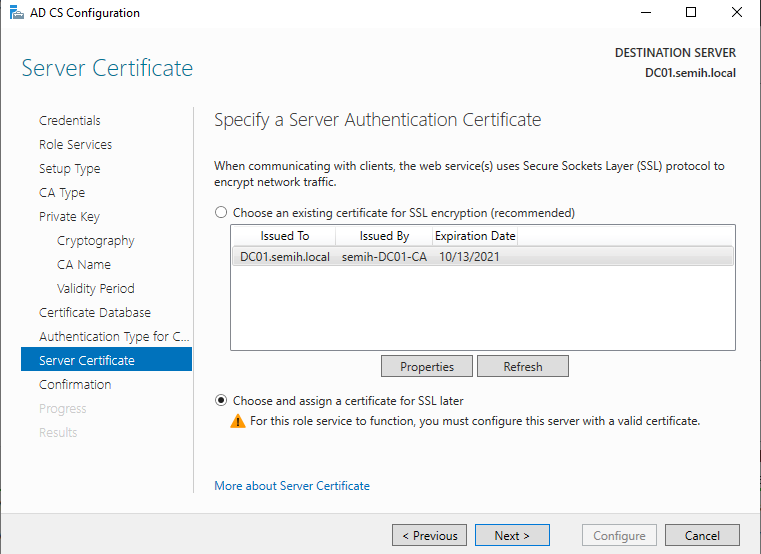
Task: Refresh the certificate list
Action: click(x=522, y=367)
